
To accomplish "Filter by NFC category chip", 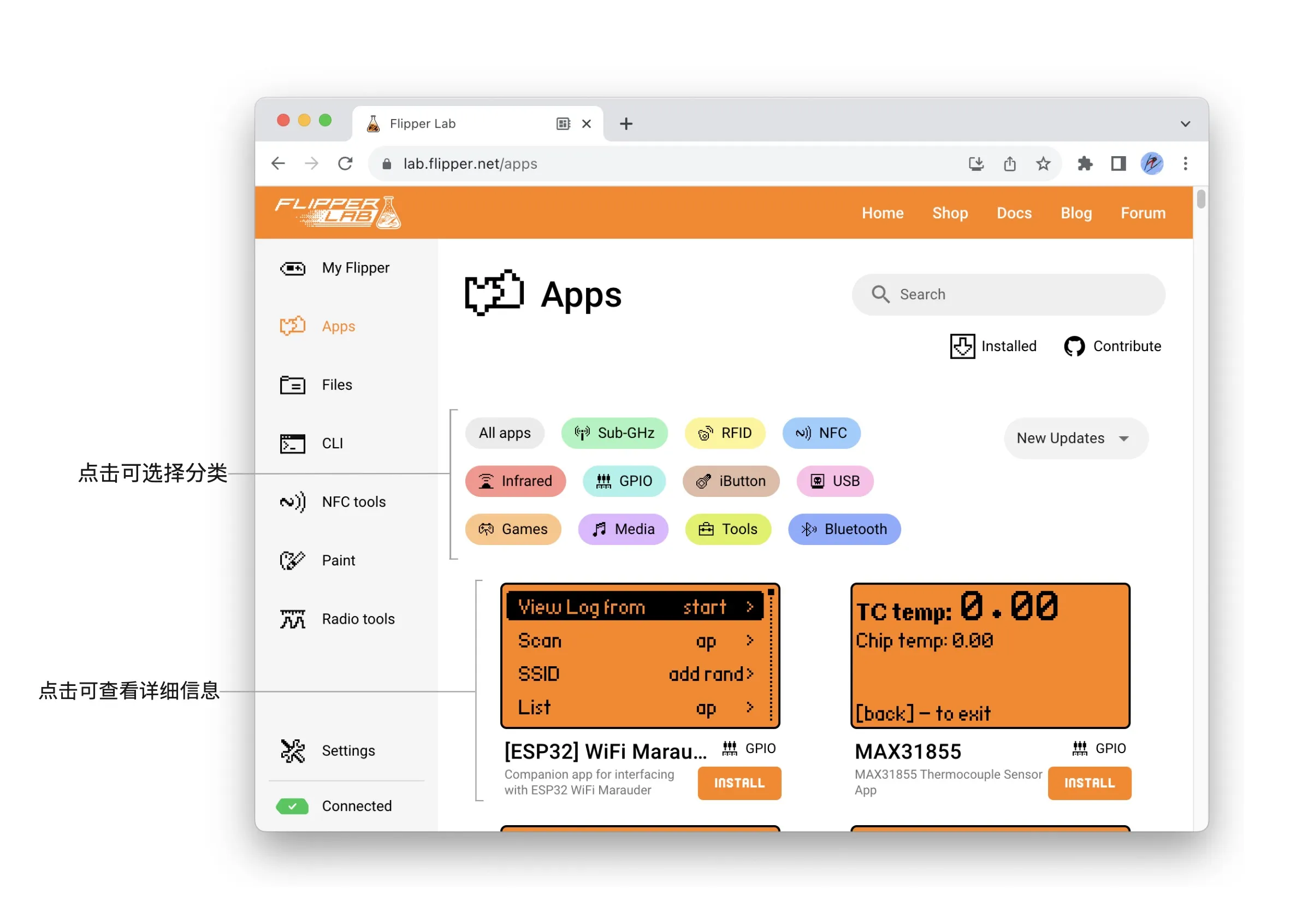I will (821, 433).
